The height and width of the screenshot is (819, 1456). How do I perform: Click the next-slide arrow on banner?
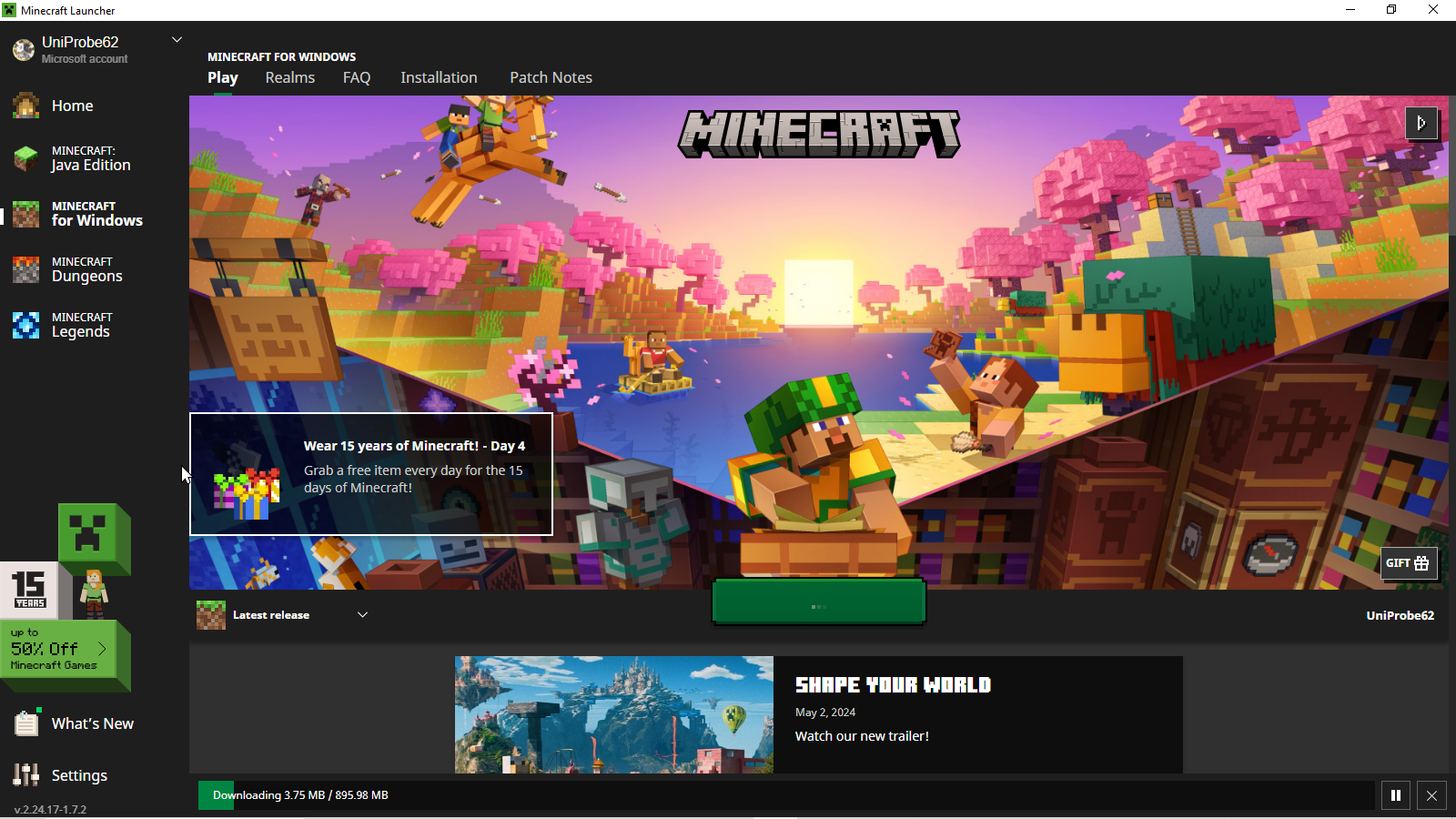[1421, 123]
